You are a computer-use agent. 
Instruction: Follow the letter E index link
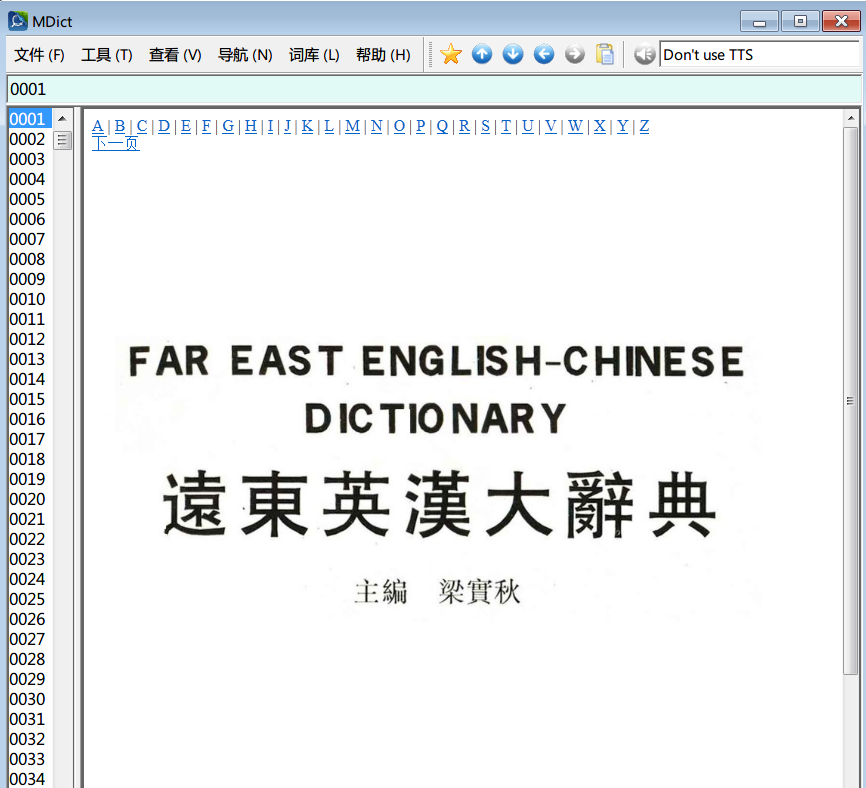pos(186,126)
